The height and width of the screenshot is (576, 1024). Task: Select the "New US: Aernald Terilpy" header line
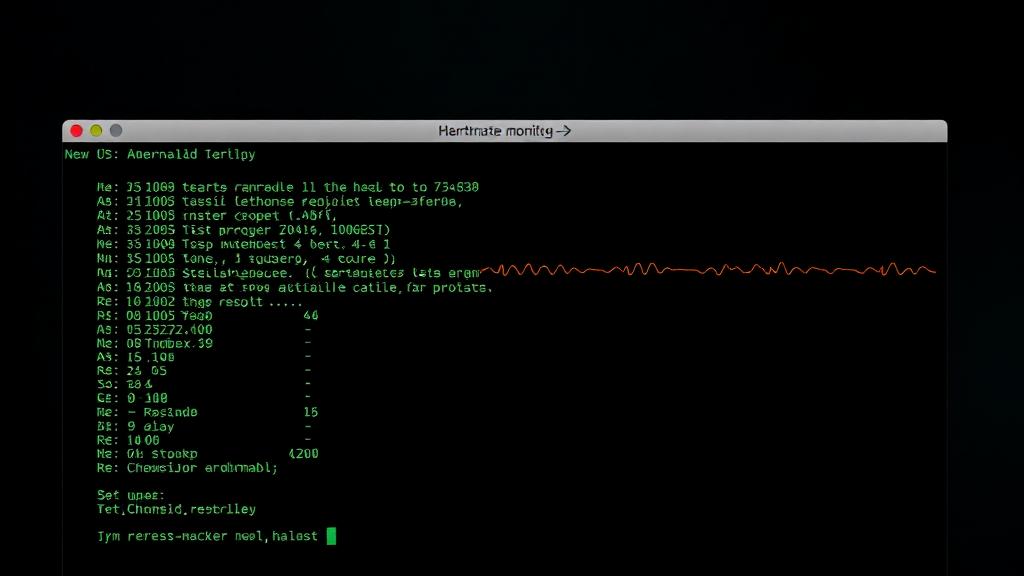[160, 154]
